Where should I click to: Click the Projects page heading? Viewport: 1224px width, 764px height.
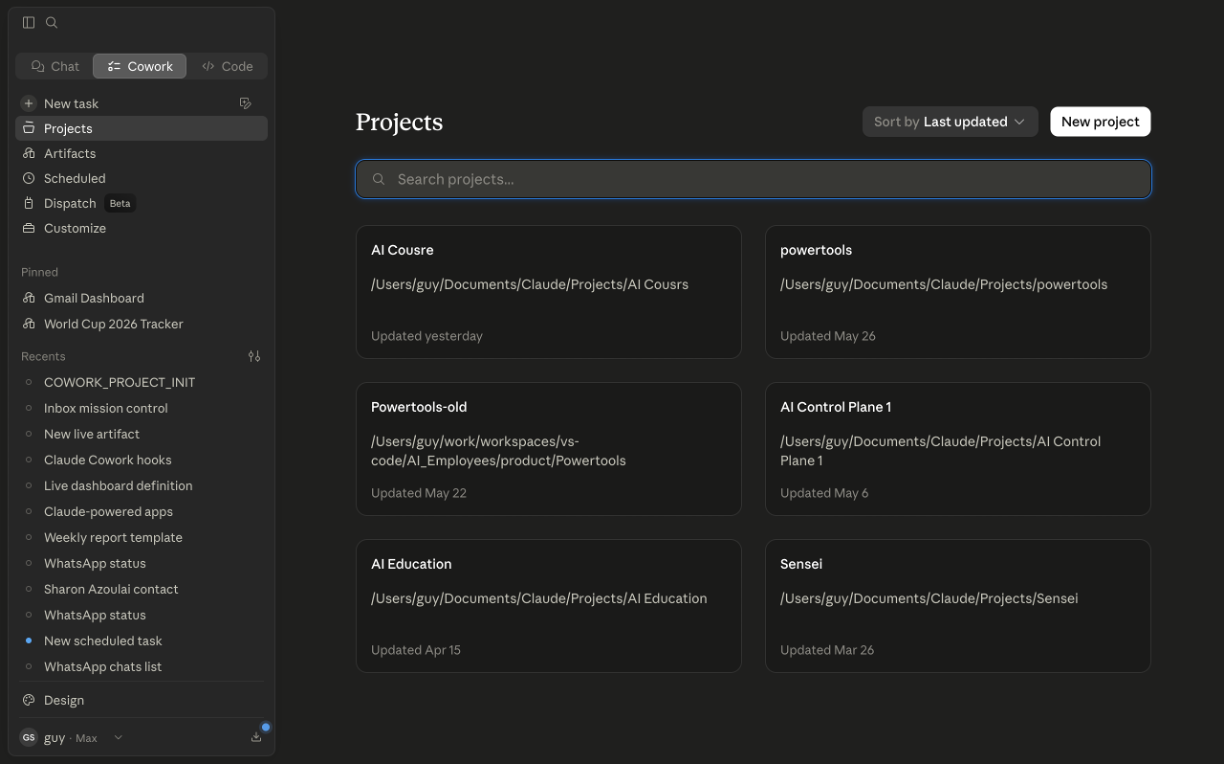399,122
